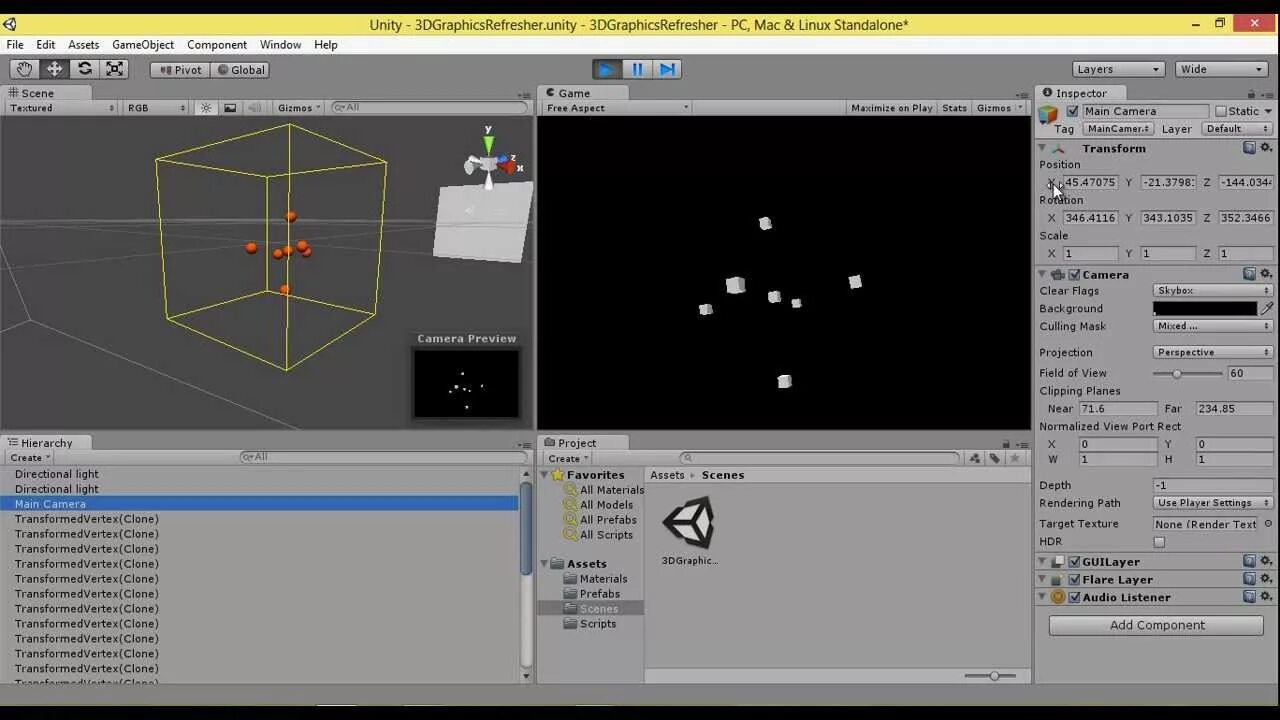Viewport: 1280px width, 720px height.
Task: Open the Transform component gear menu
Action: pyautogui.click(x=1265, y=148)
